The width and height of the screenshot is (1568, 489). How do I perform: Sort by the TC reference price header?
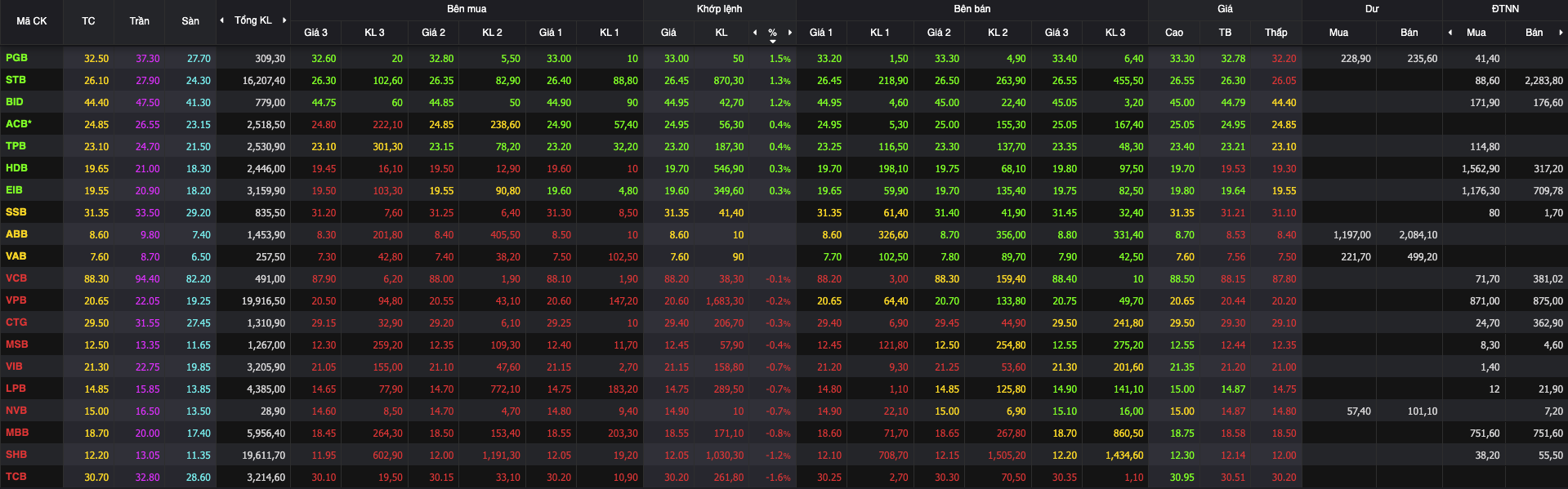(x=88, y=21)
